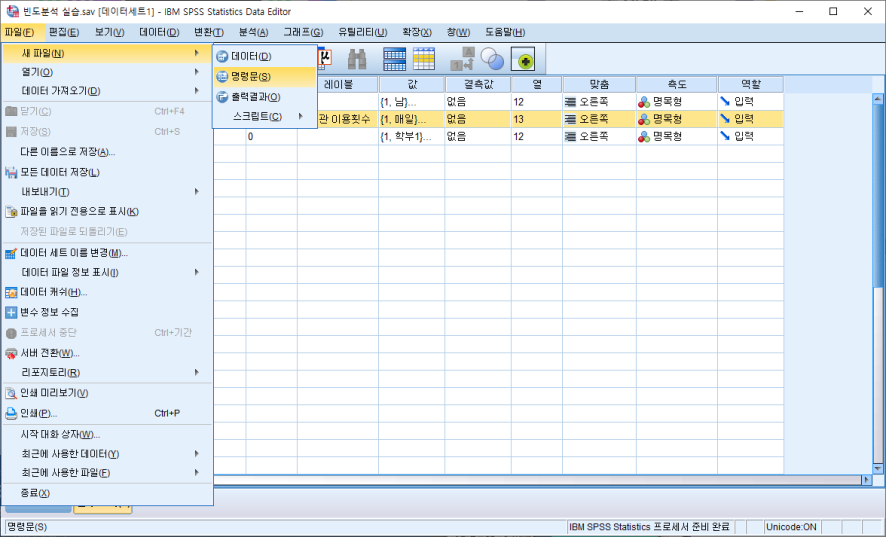886x537 pixels.
Task: Click the '{1, 학부1}...' values cell
Action: tap(411, 136)
